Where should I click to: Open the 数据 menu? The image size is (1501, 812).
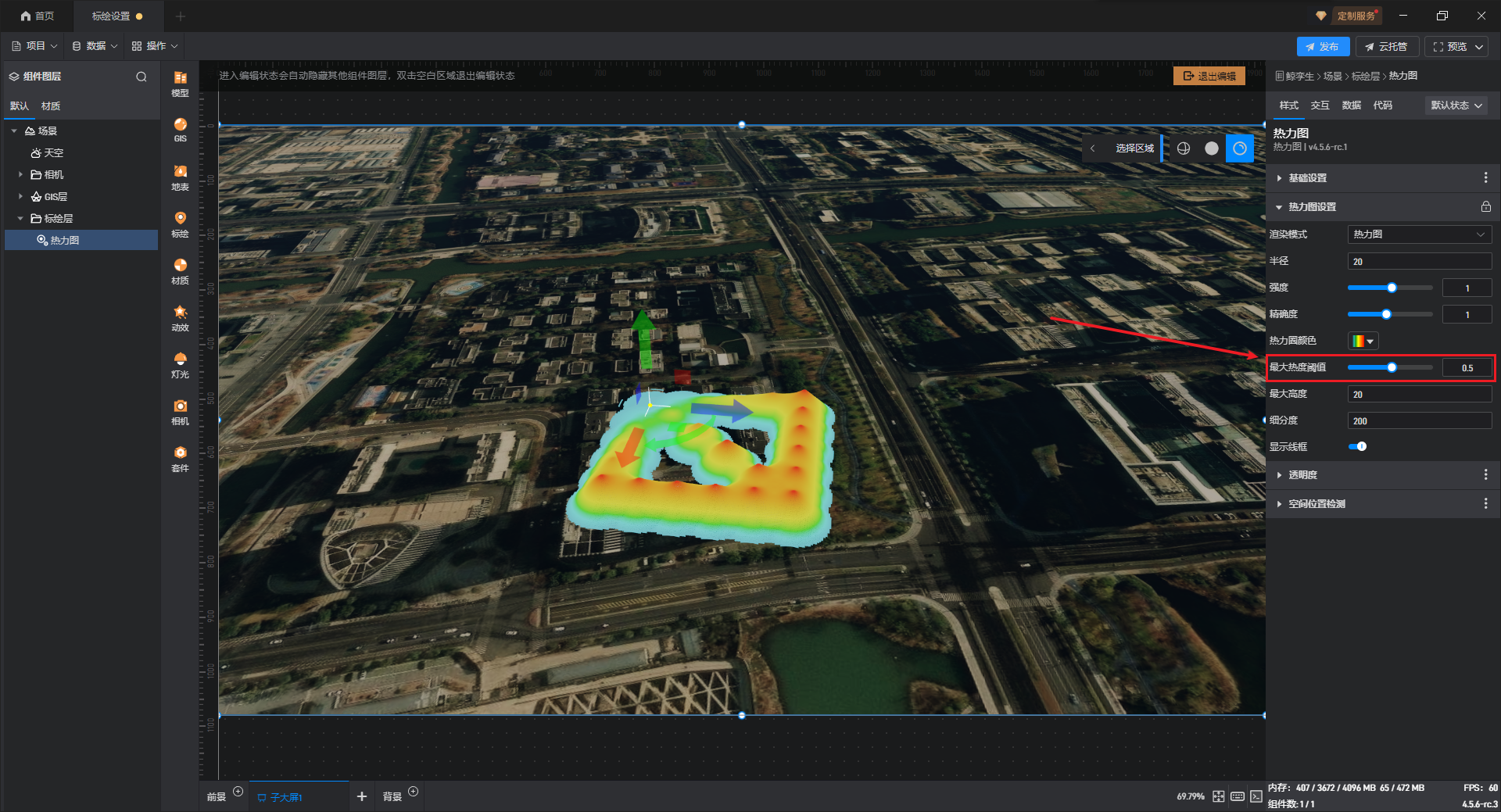pos(95,46)
